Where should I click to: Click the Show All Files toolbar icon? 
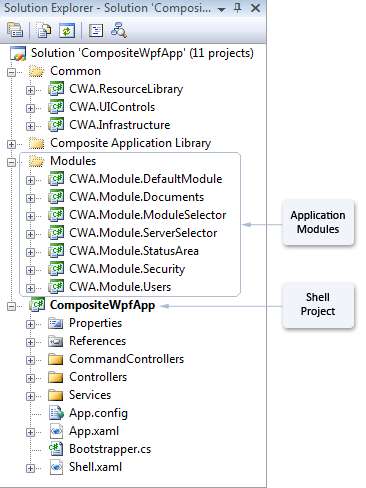coord(43,30)
